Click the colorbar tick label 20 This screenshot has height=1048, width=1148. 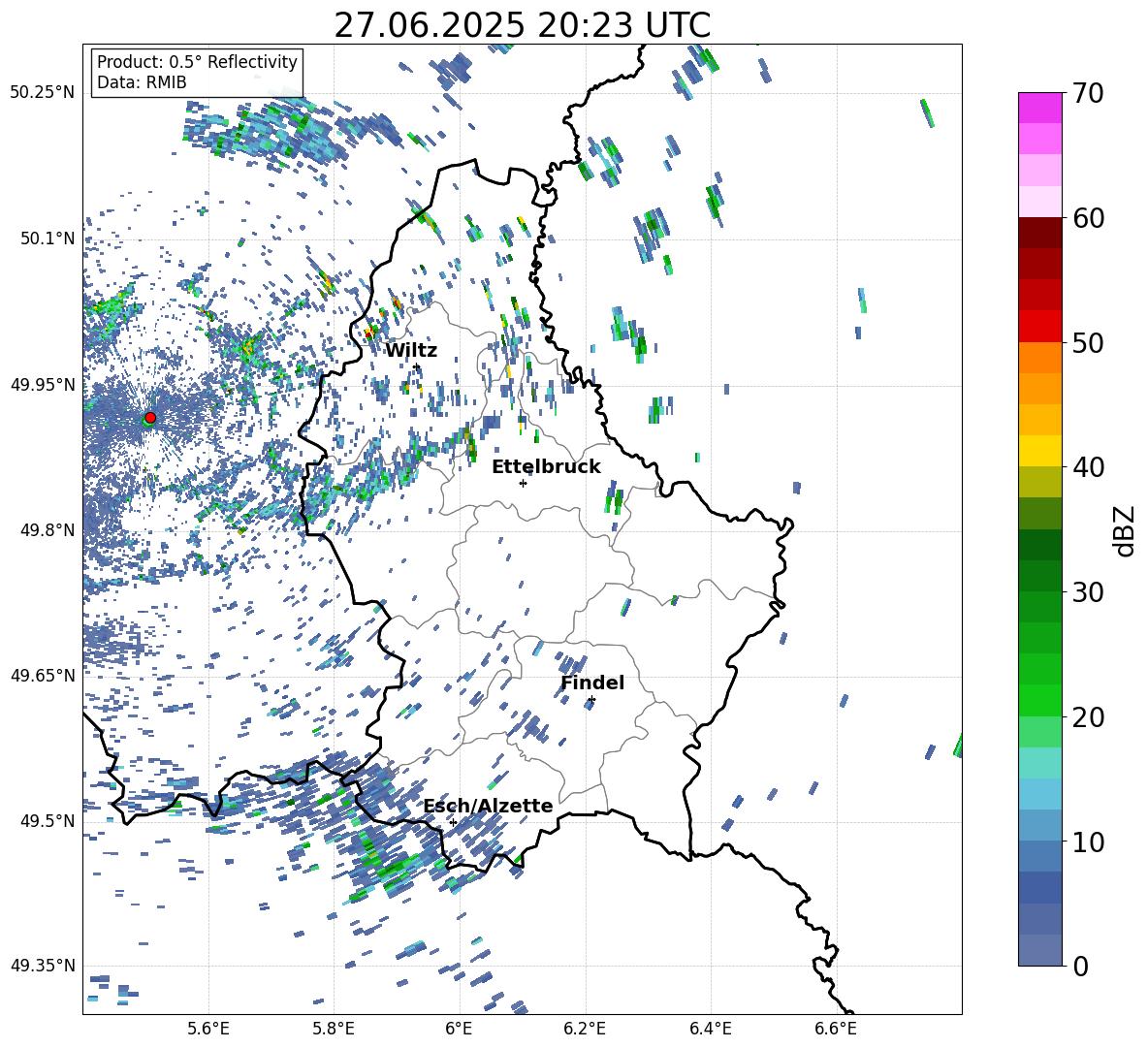pyautogui.click(x=1088, y=717)
